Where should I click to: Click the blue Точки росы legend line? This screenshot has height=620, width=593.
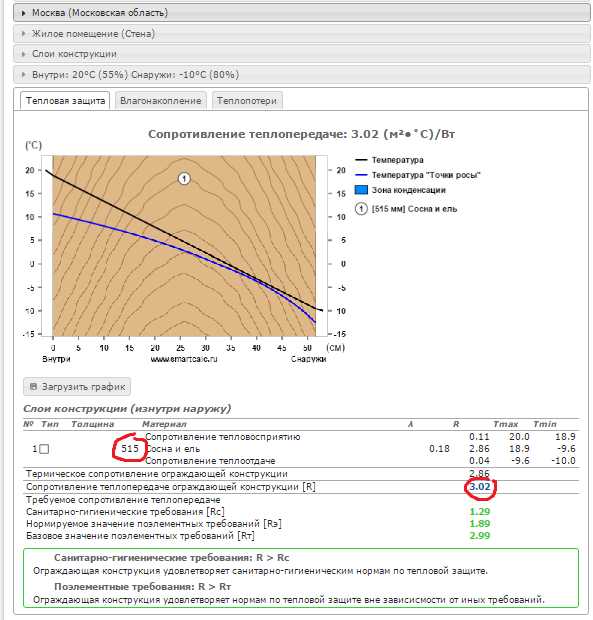point(361,175)
